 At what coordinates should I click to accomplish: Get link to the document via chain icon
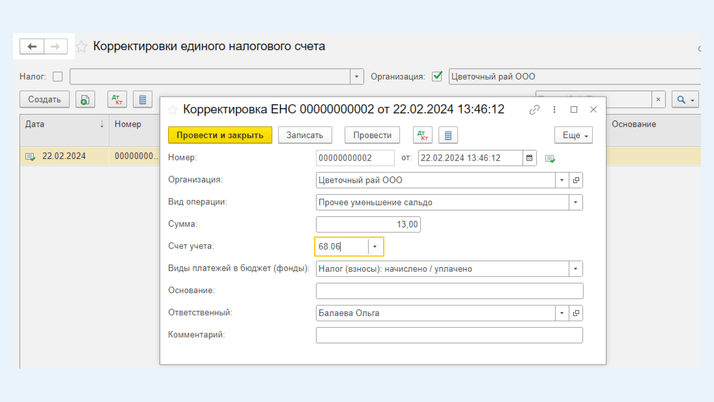(x=534, y=110)
